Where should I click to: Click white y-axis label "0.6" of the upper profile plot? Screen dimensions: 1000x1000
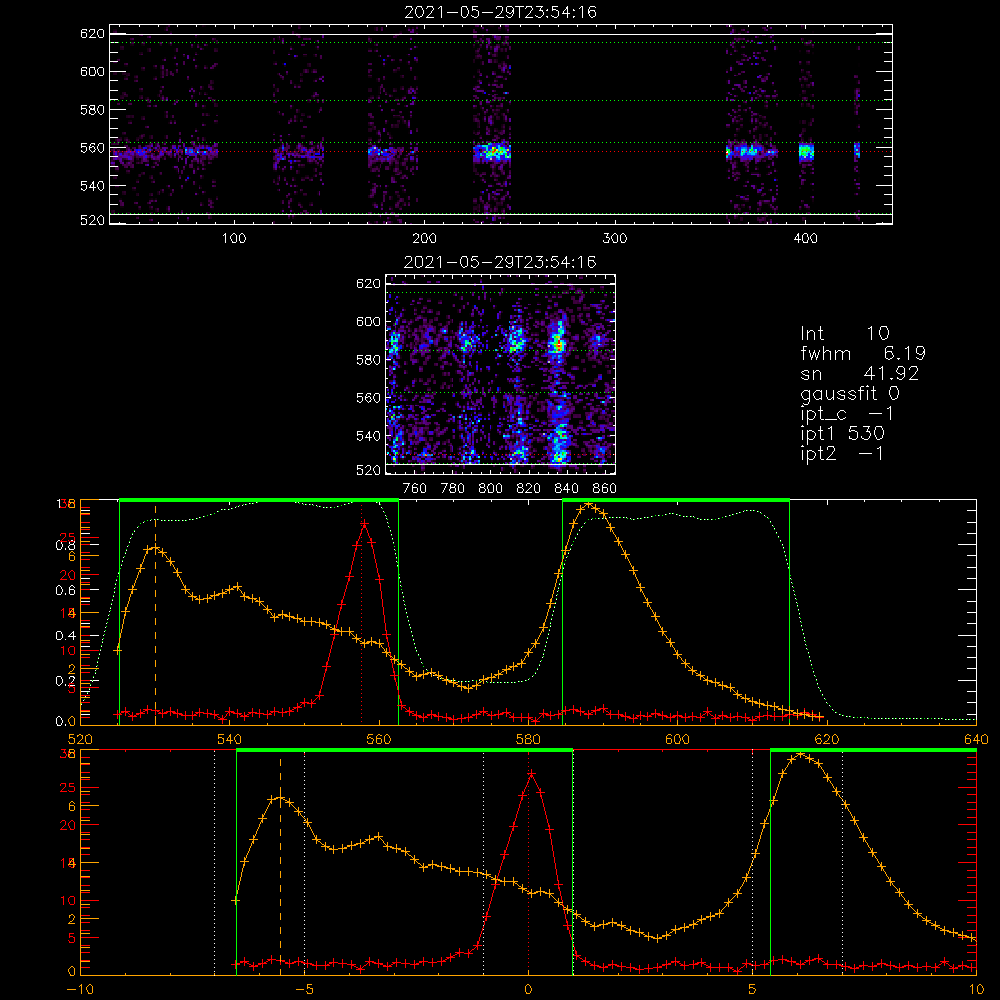point(65,590)
